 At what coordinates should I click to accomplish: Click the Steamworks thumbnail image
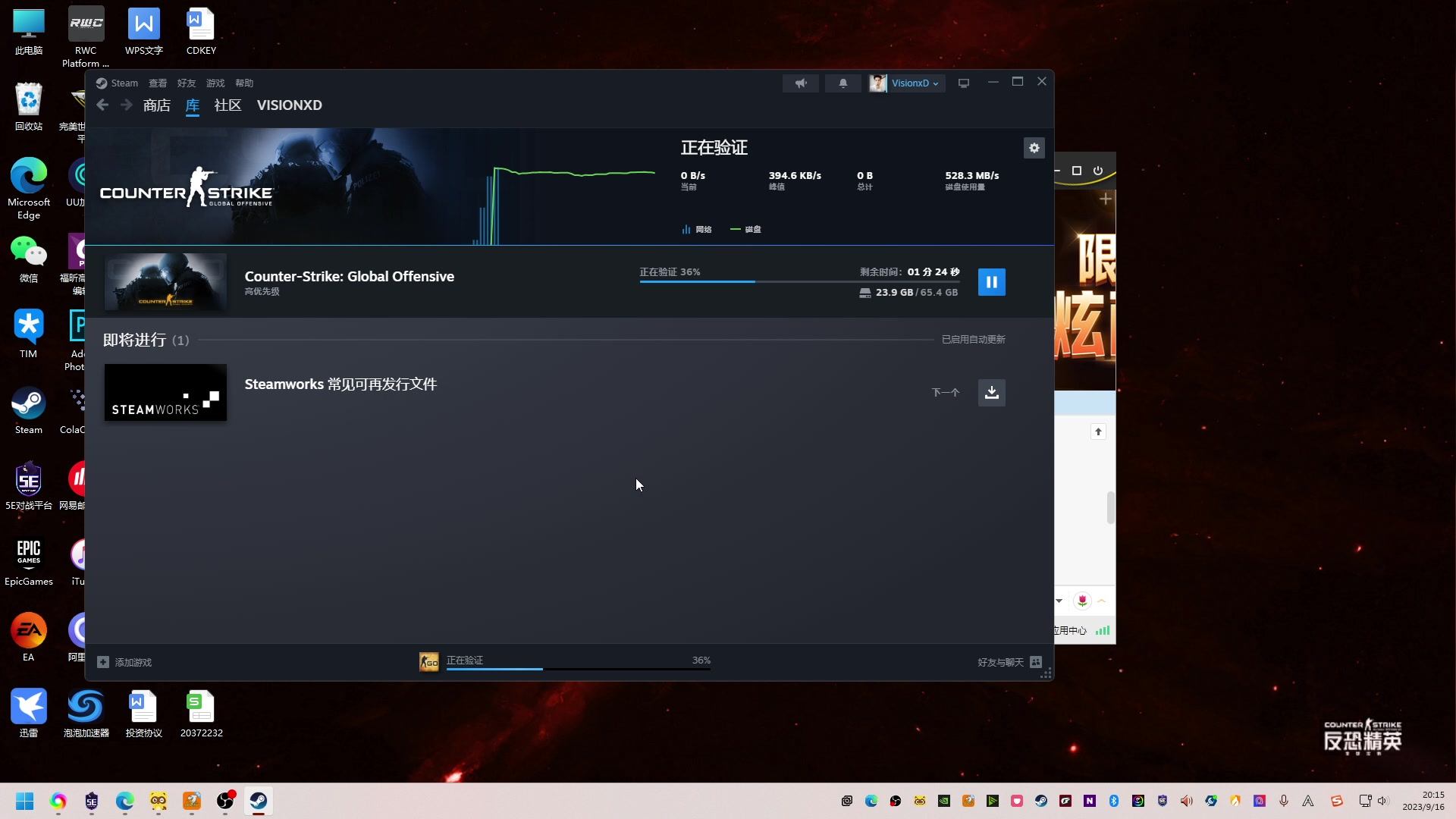pyautogui.click(x=165, y=393)
